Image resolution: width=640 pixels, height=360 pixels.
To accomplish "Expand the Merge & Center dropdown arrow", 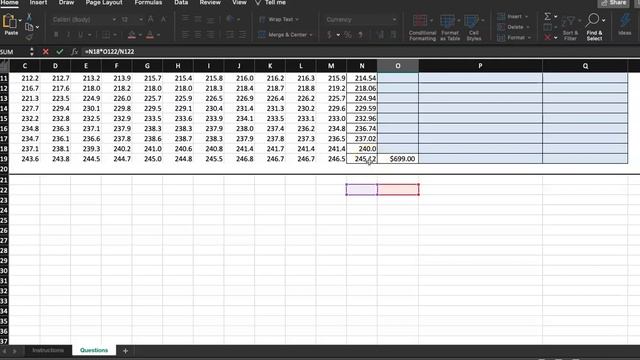I will 311,35.
